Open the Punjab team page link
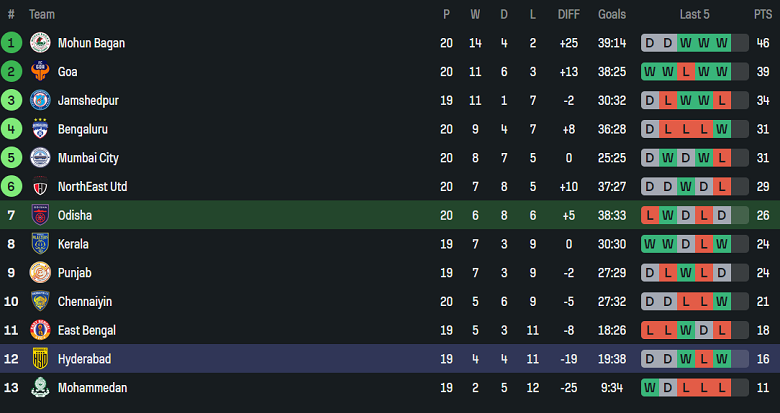This screenshot has height=413, width=780. pyautogui.click(x=75, y=273)
